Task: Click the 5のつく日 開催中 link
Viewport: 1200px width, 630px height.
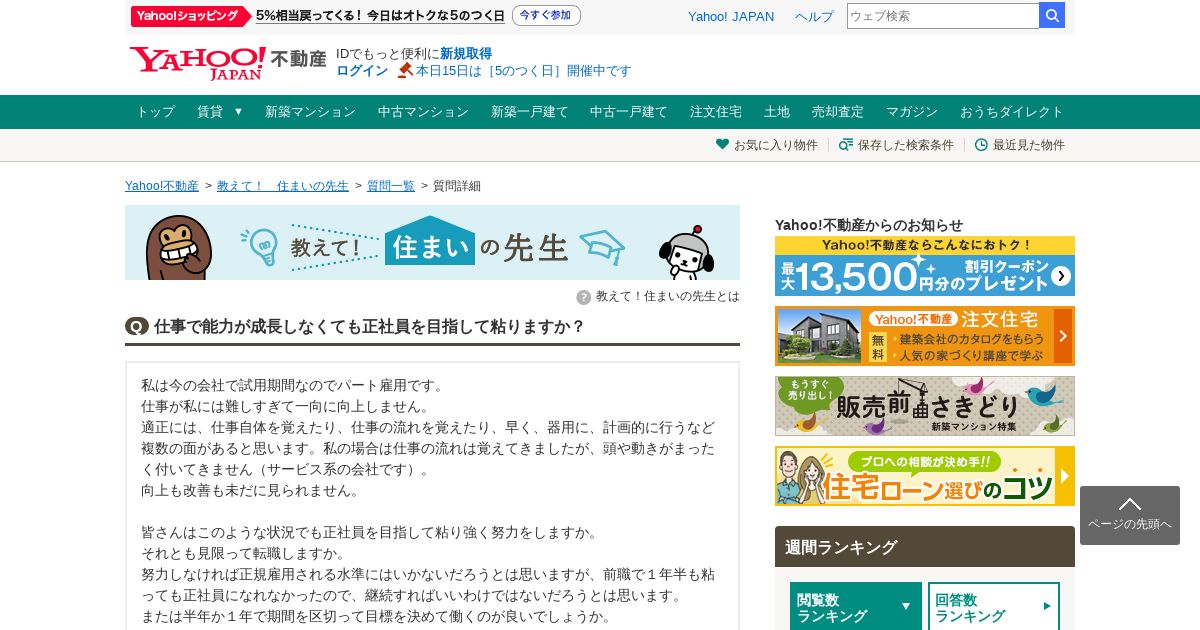Action: [524, 71]
